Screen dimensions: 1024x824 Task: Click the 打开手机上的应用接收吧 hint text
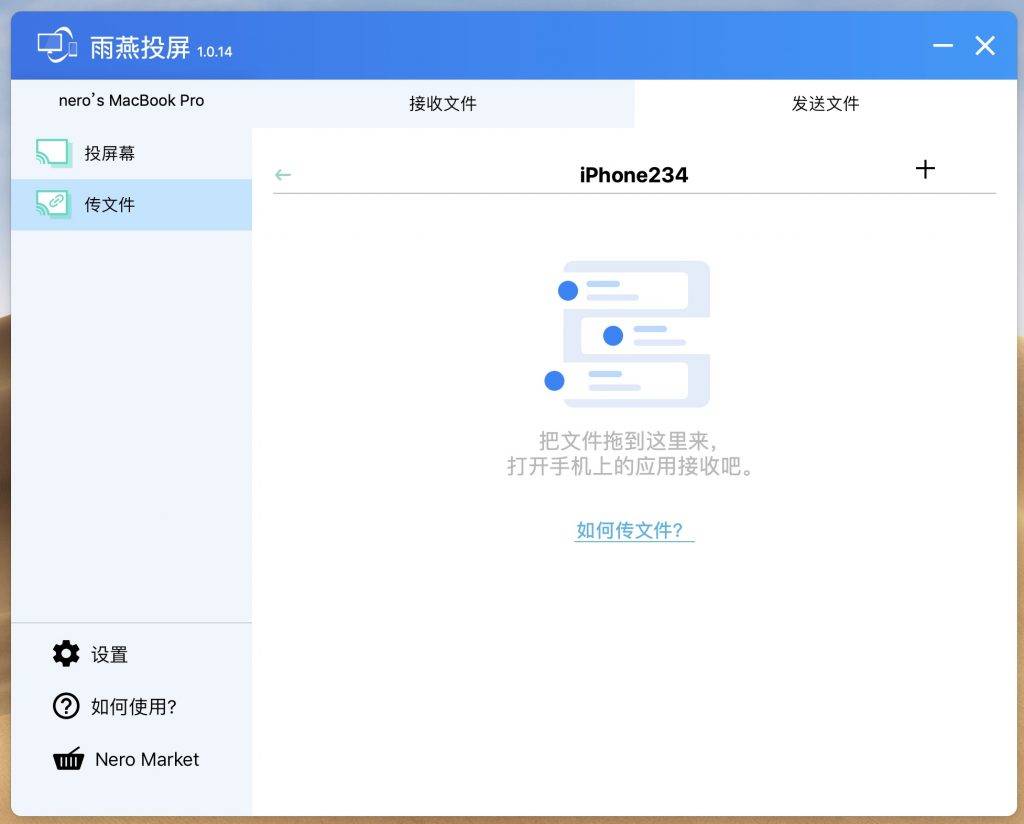coord(630,466)
